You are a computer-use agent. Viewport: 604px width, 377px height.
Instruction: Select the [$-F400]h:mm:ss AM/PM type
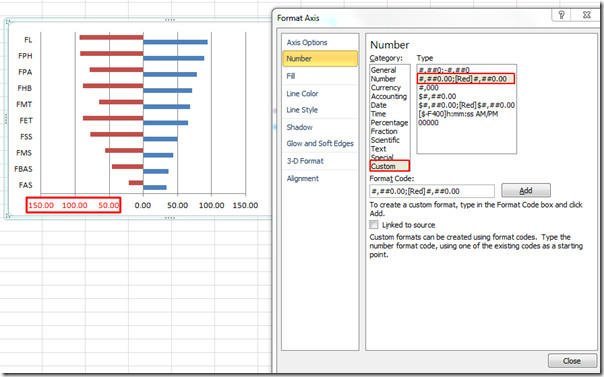click(x=458, y=114)
